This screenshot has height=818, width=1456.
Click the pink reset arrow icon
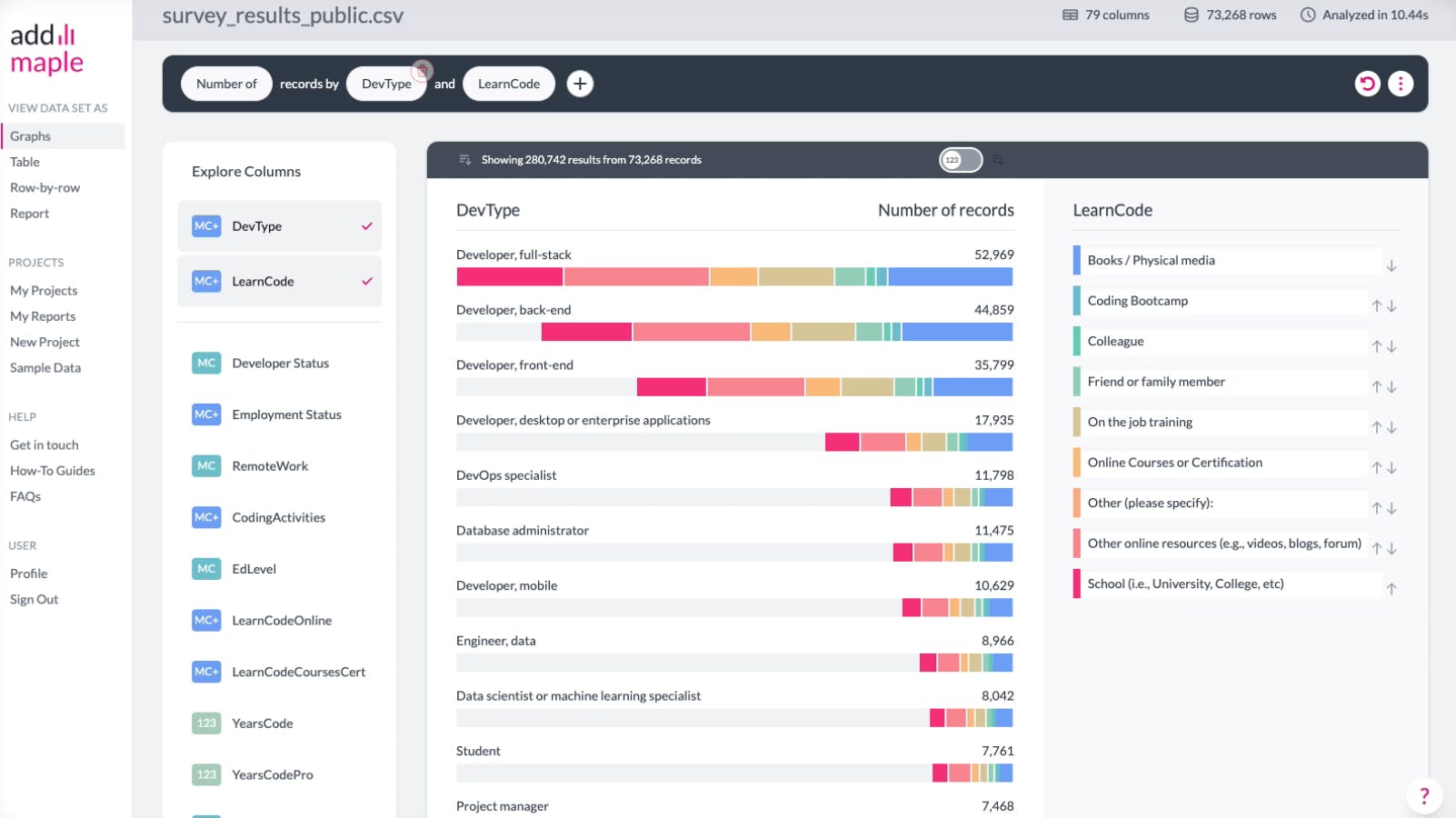[x=1367, y=84]
